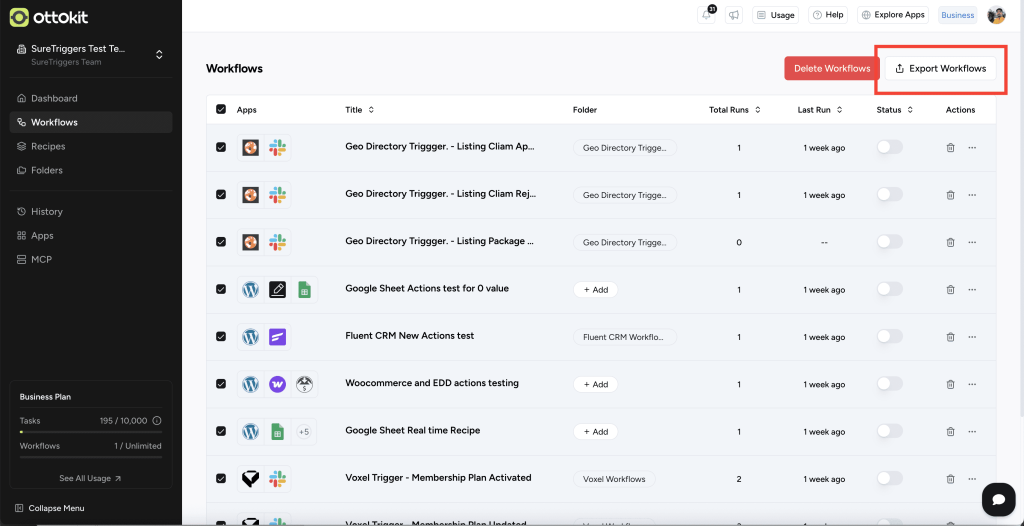Open Recipes in the sidebar
This screenshot has width=1024, height=526.
click(47, 146)
